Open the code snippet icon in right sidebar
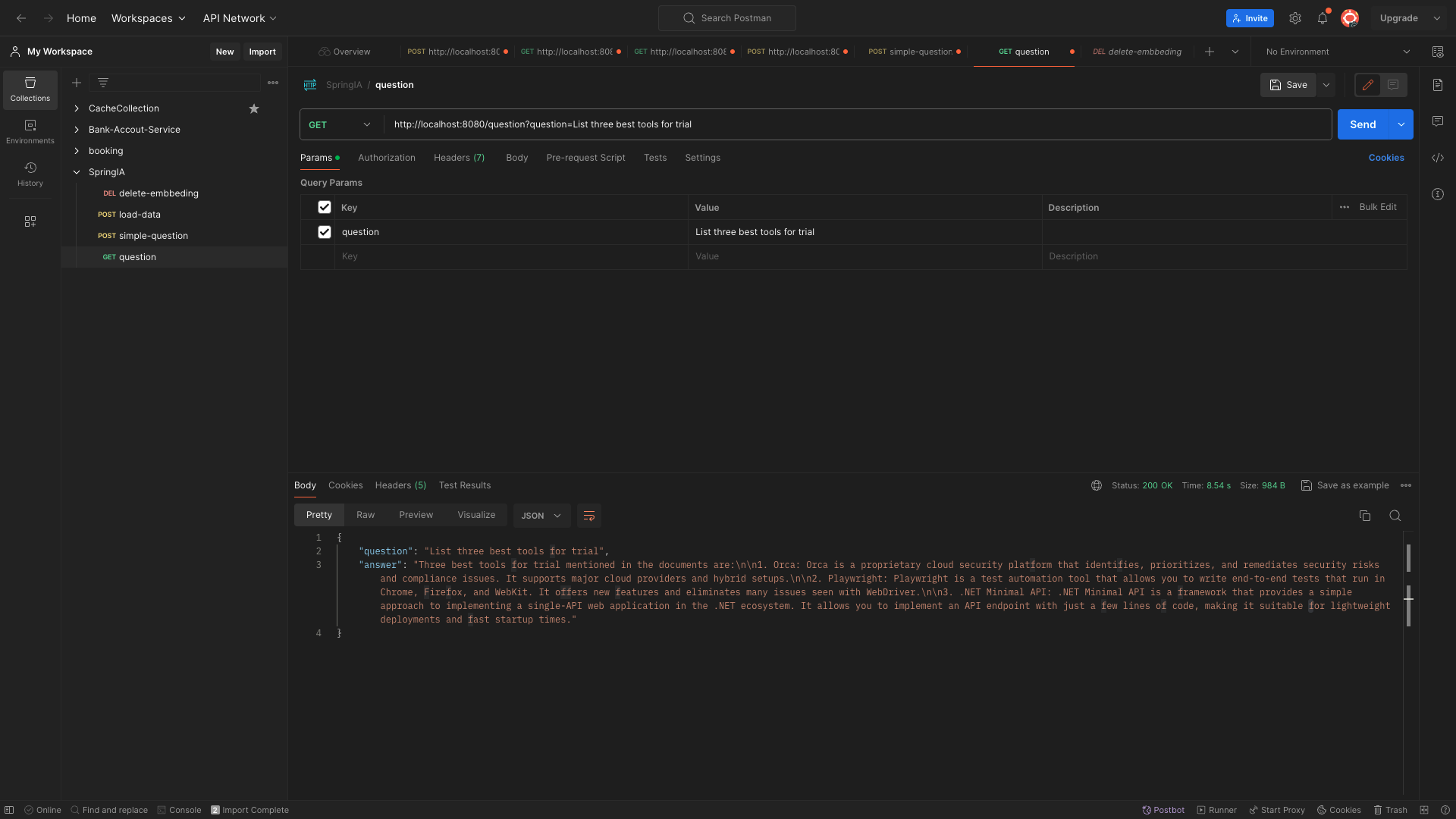Image resolution: width=1456 pixels, height=819 pixels. 1438,158
